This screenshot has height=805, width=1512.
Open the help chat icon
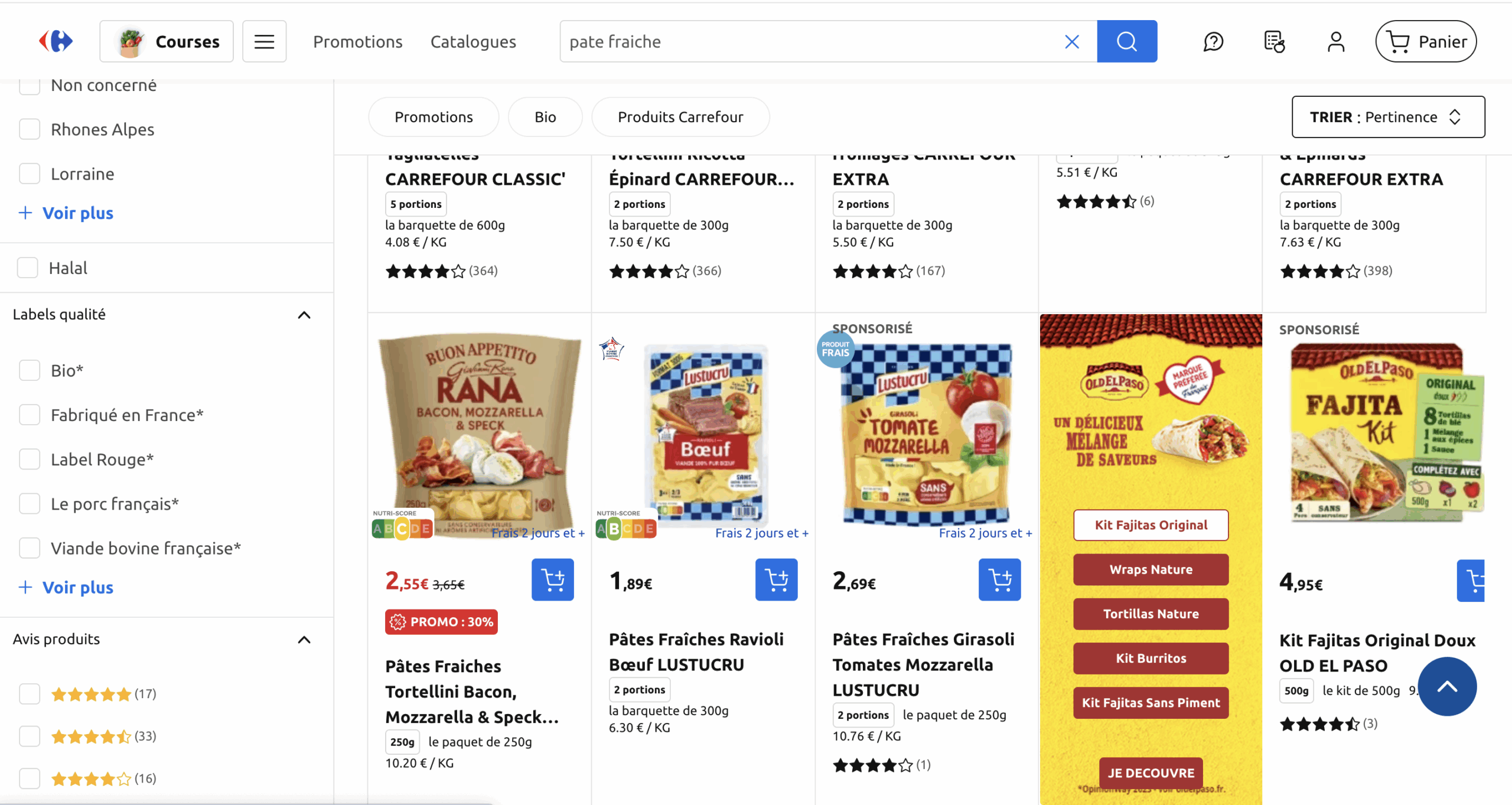click(x=1213, y=41)
